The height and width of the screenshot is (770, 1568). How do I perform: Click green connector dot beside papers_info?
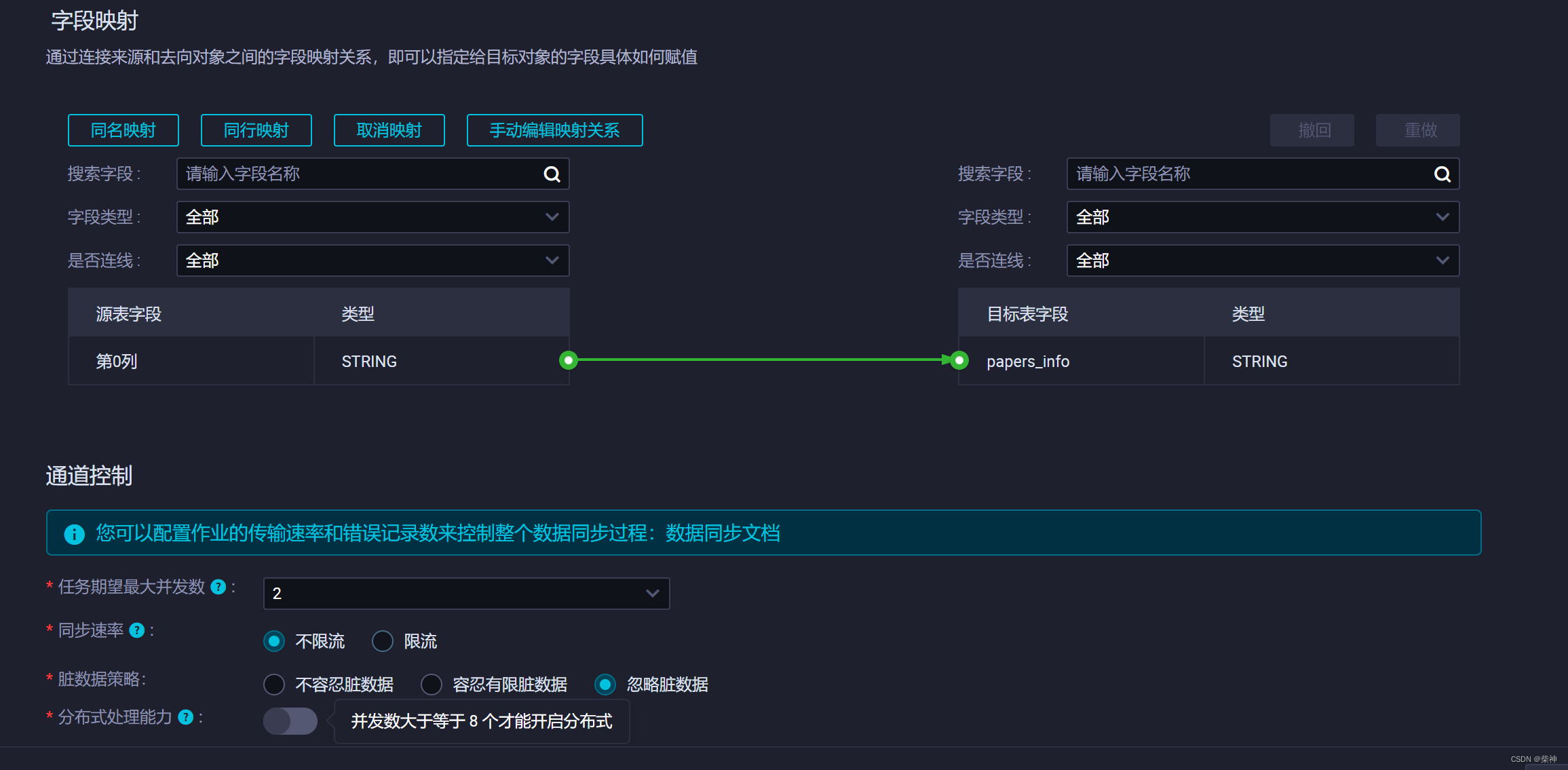[959, 360]
